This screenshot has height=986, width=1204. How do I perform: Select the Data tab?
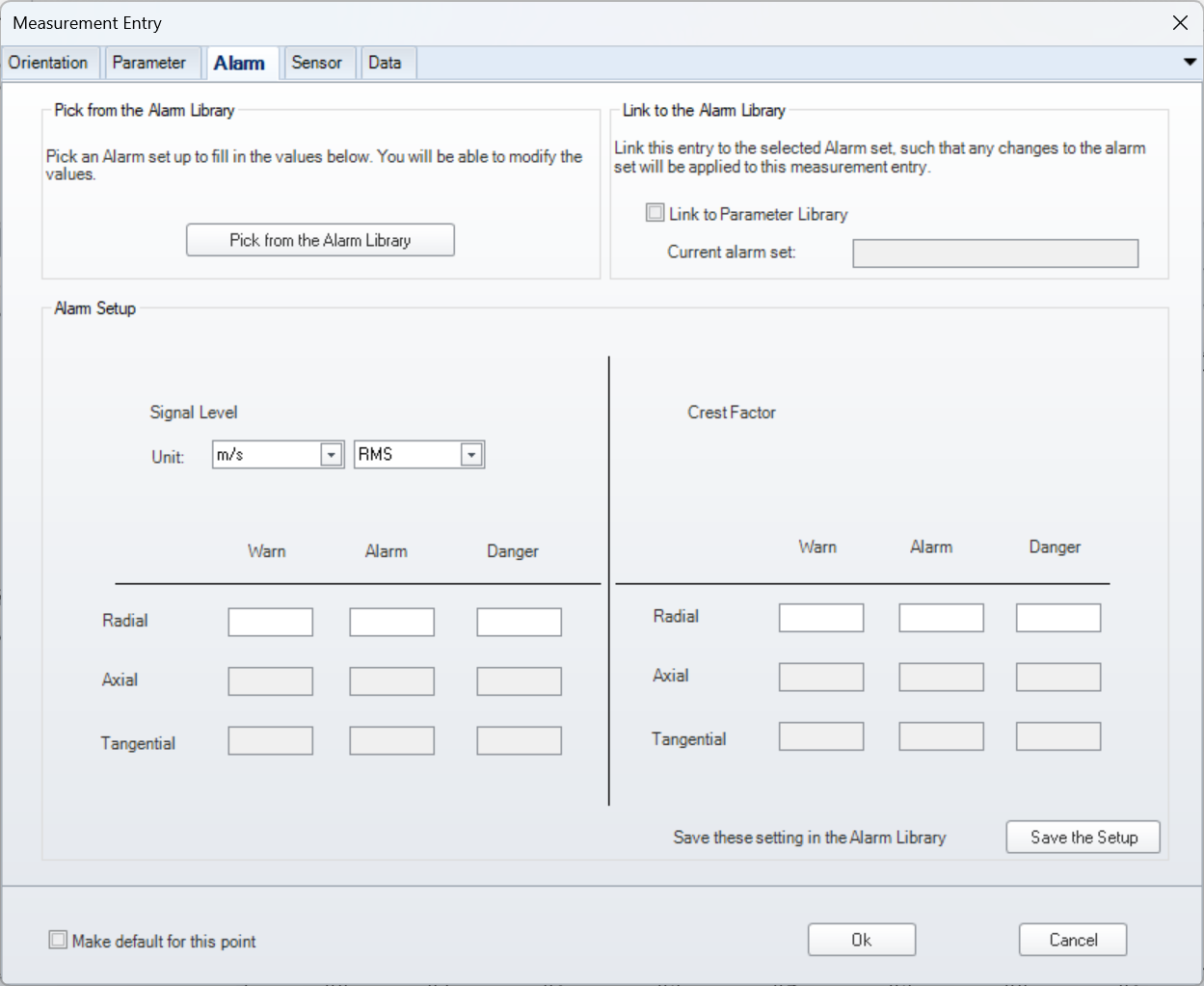pyautogui.click(x=385, y=63)
